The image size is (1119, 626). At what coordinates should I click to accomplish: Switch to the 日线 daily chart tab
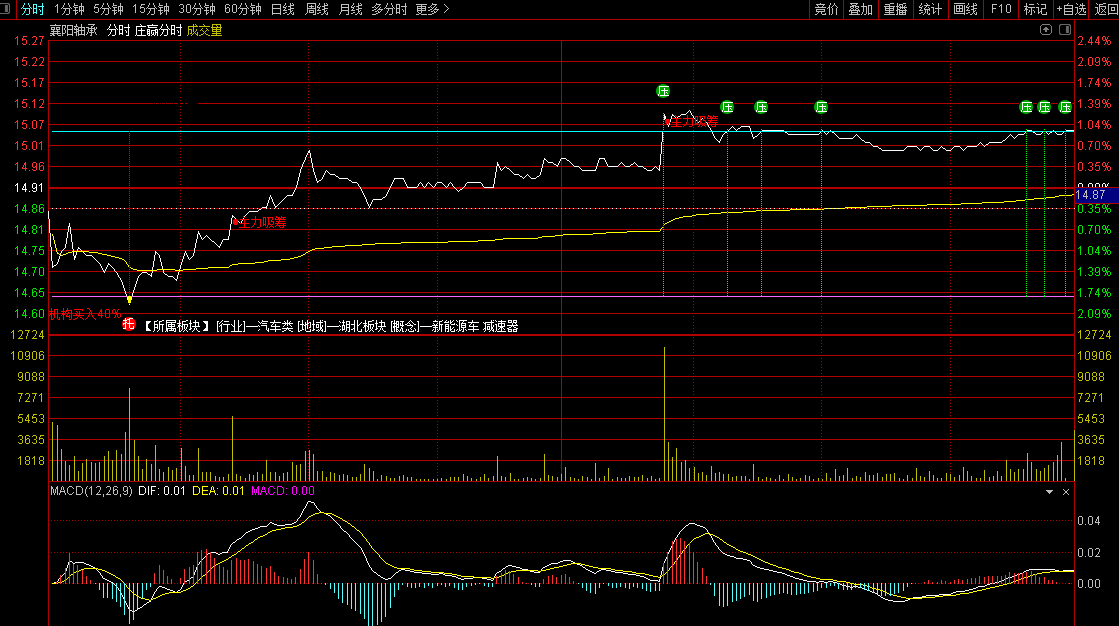point(283,9)
